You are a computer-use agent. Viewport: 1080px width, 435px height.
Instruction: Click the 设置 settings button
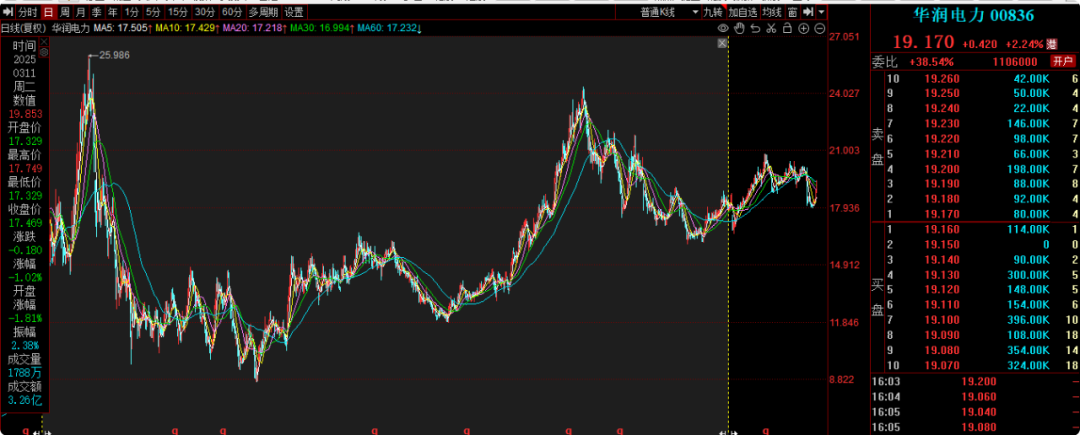click(x=293, y=12)
